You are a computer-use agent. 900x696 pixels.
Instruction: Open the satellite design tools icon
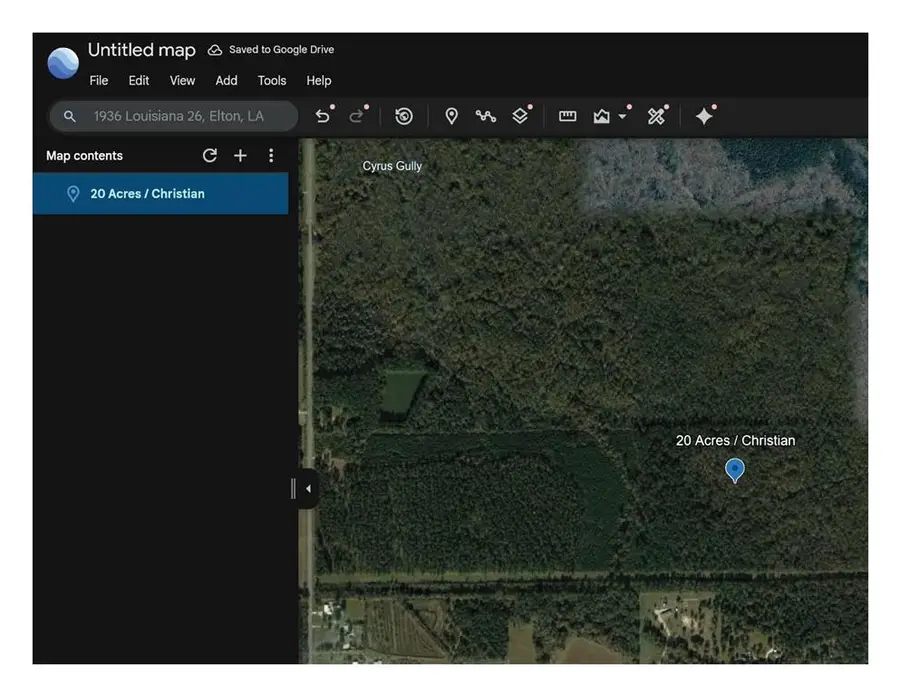coord(656,116)
